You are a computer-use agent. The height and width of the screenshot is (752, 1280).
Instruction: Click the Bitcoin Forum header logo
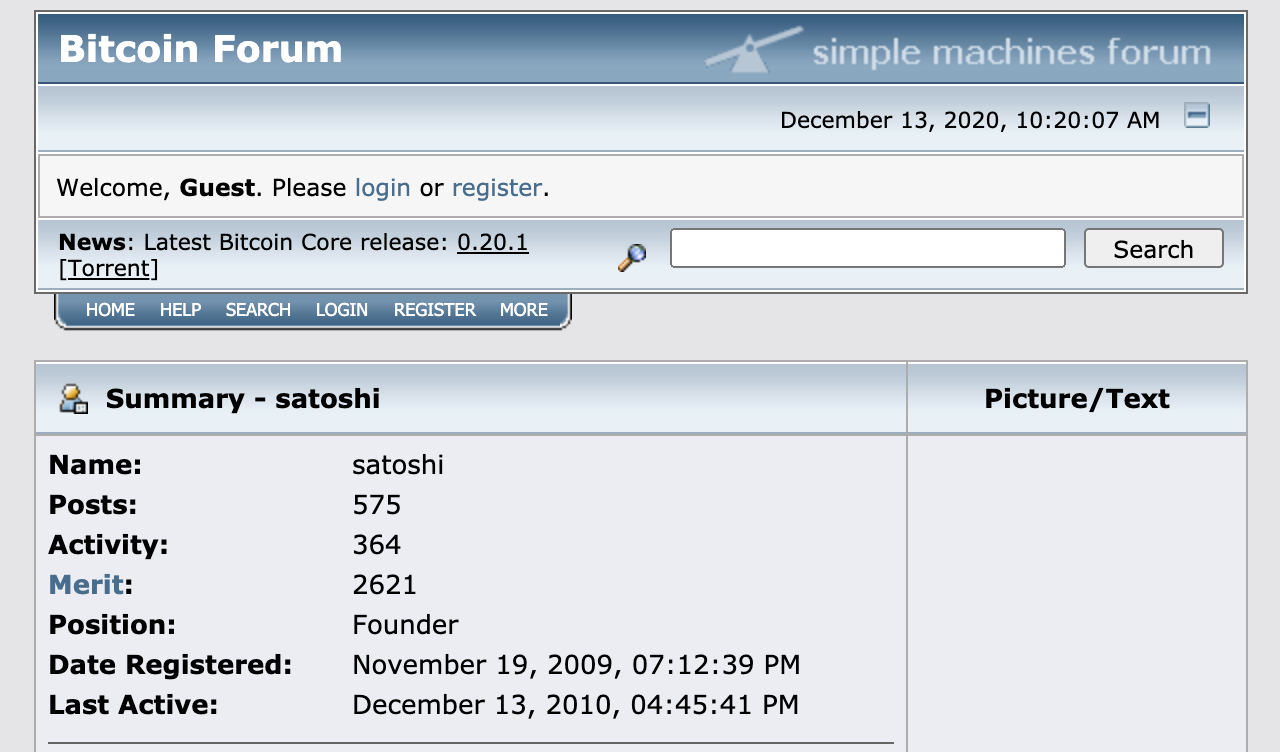pyautogui.click(x=199, y=48)
